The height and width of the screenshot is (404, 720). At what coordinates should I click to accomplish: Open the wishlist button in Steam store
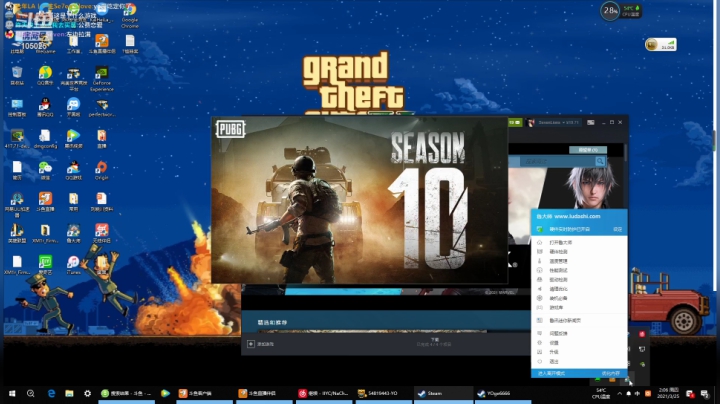click(x=588, y=150)
